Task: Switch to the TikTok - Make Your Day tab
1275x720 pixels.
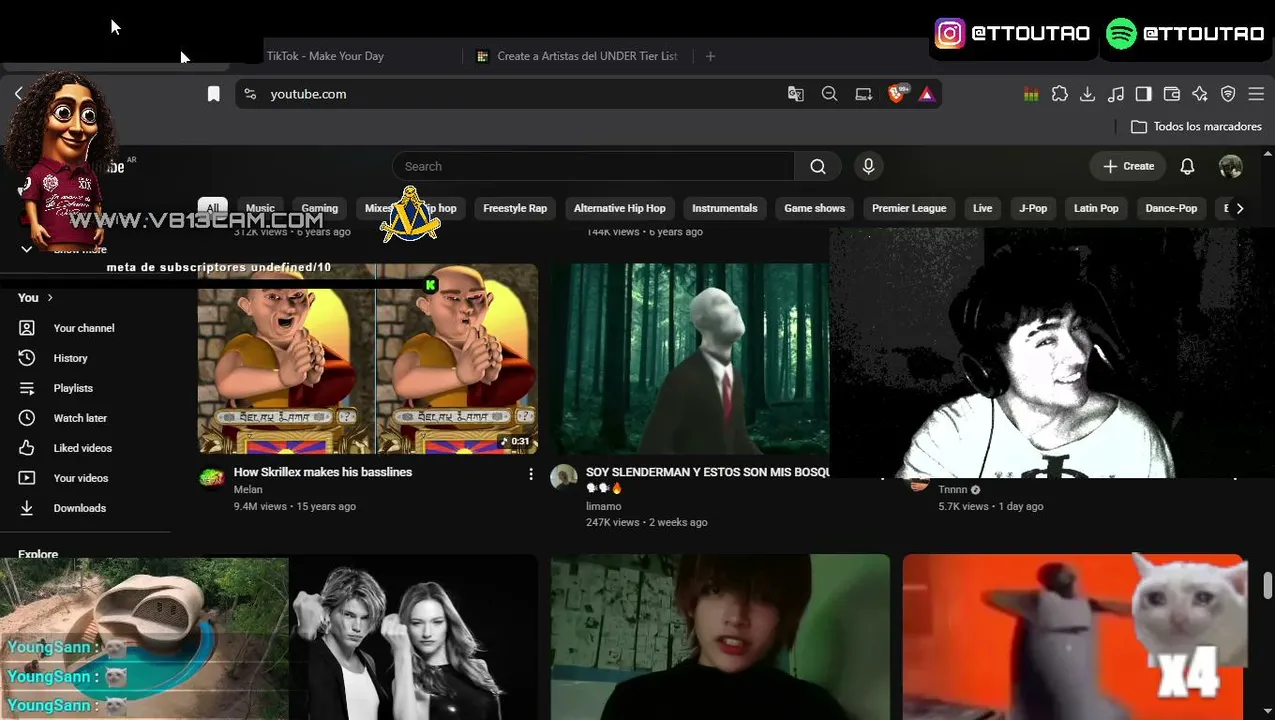Action: [x=325, y=56]
